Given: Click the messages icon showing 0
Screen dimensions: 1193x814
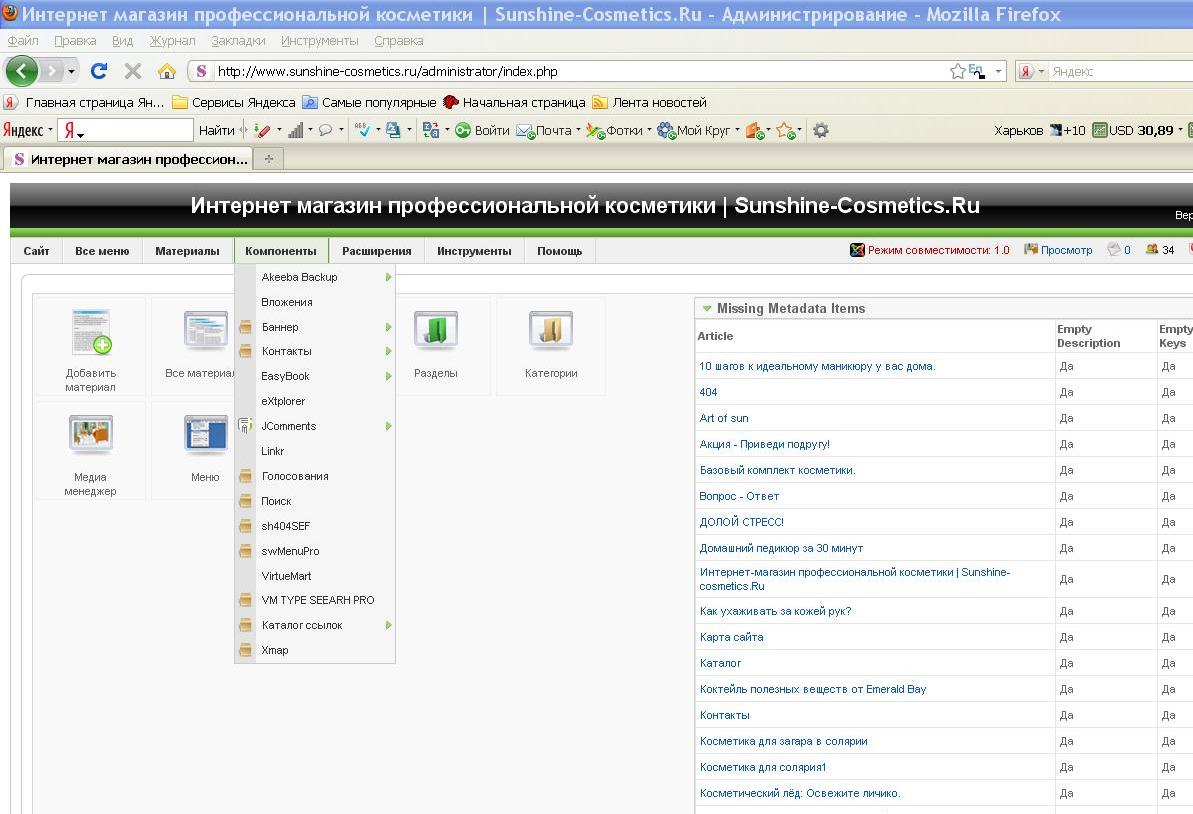Looking at the screenshot, I should pos(1118,250).
